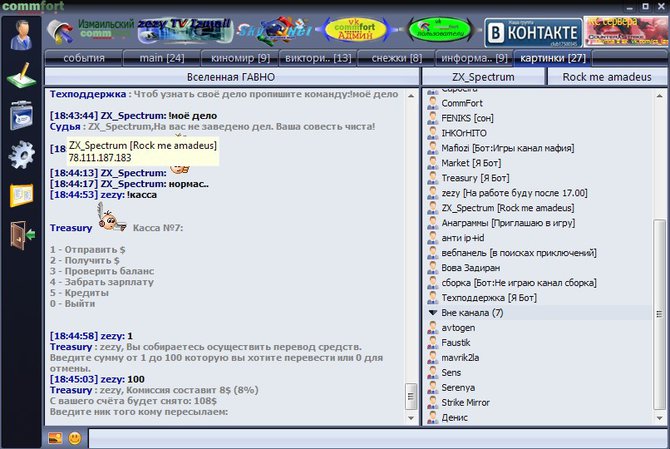
Task: Open settings gear icon in sidebar
Action: point(20,154)
